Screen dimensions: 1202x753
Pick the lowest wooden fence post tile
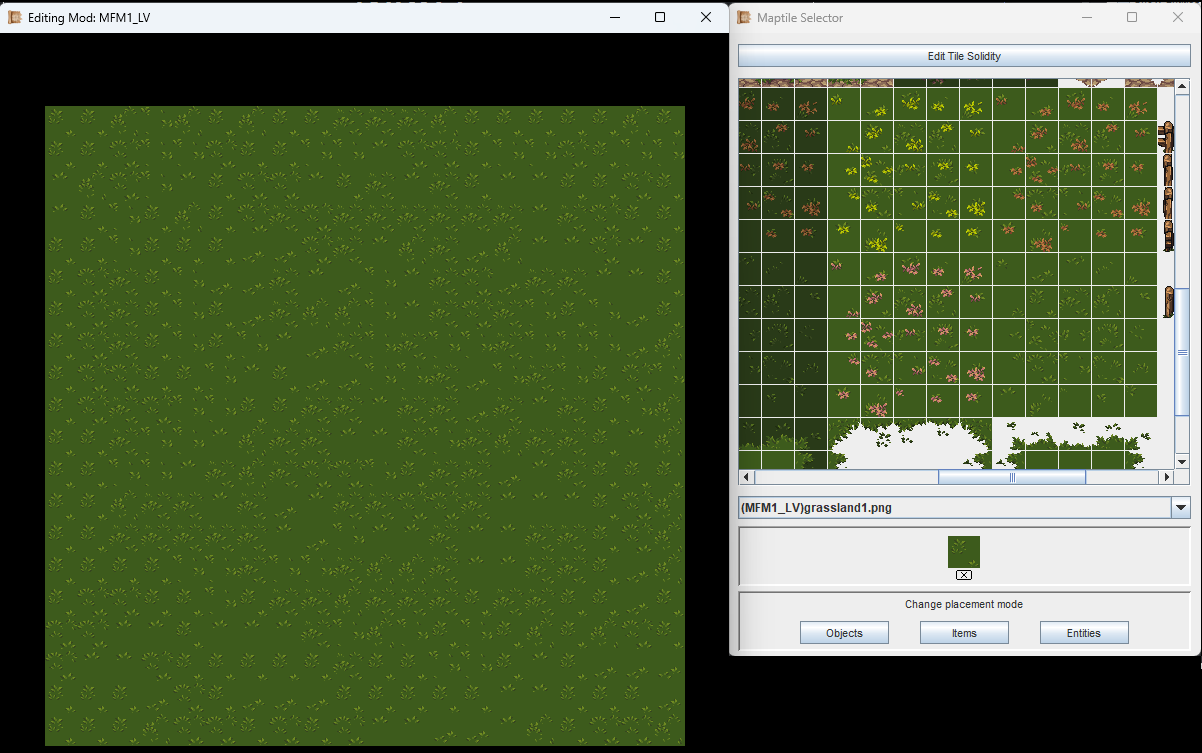tap(1167, 302)
